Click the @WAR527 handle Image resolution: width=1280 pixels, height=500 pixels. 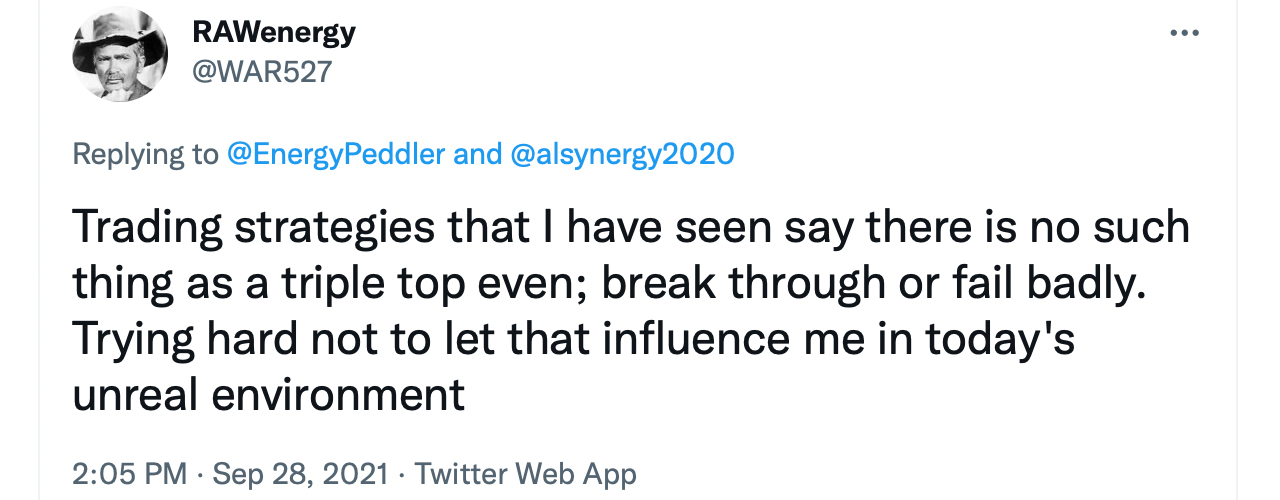click(261, 71)
